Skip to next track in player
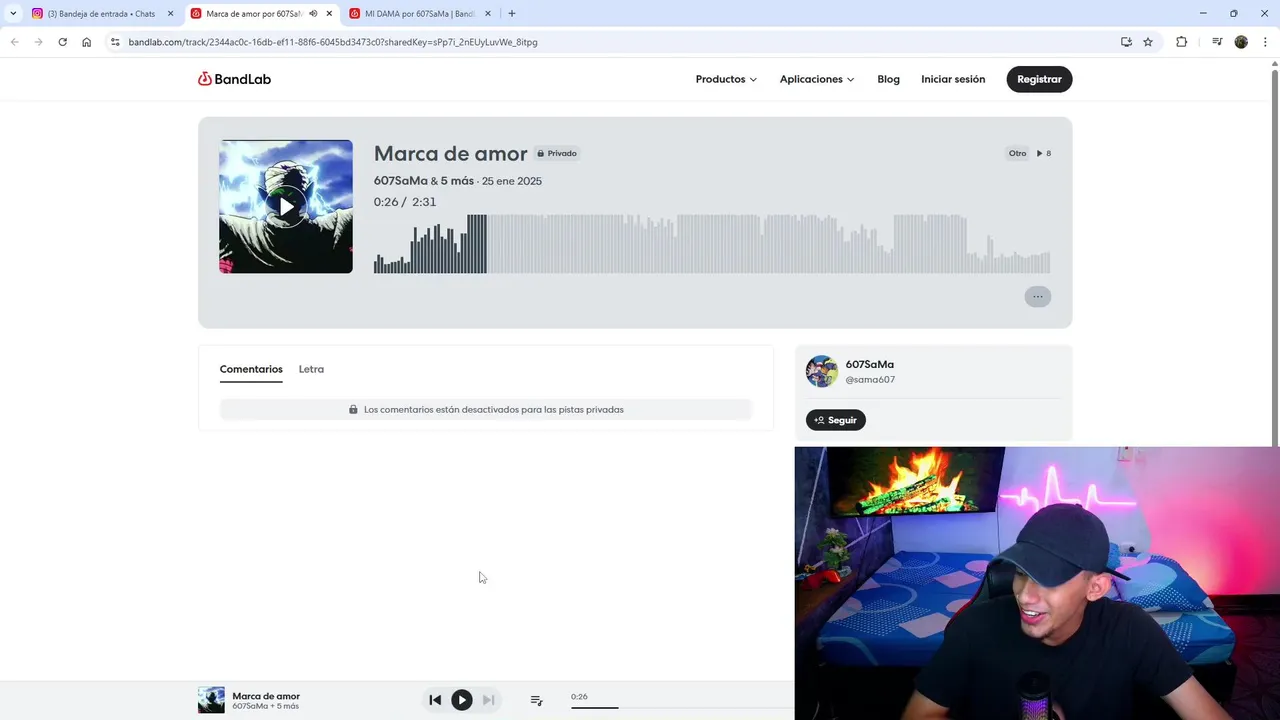This screenshot has height=720, width=1280. 489,700
